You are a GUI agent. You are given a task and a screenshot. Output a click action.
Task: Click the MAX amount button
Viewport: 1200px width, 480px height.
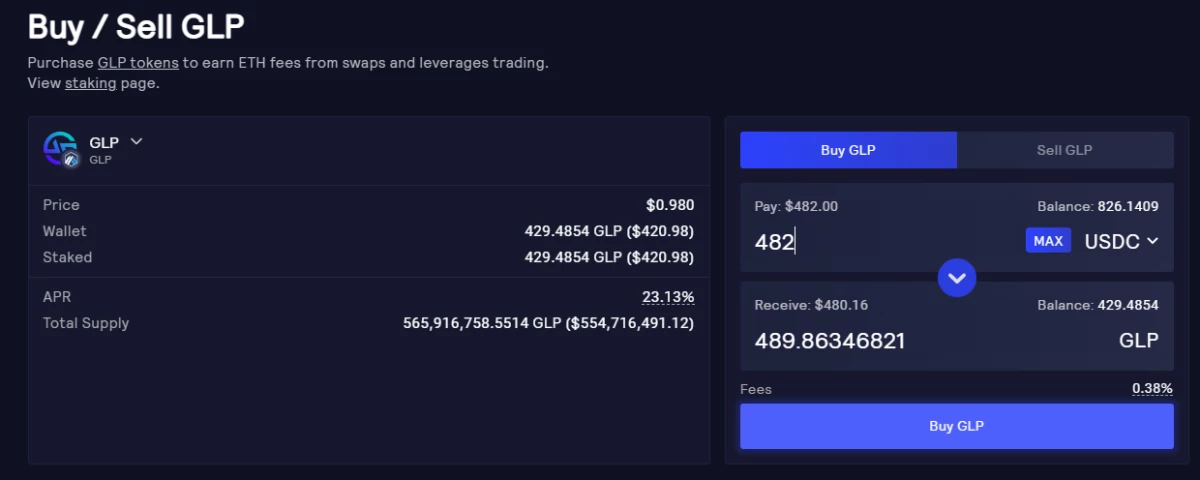(1048, 241)
